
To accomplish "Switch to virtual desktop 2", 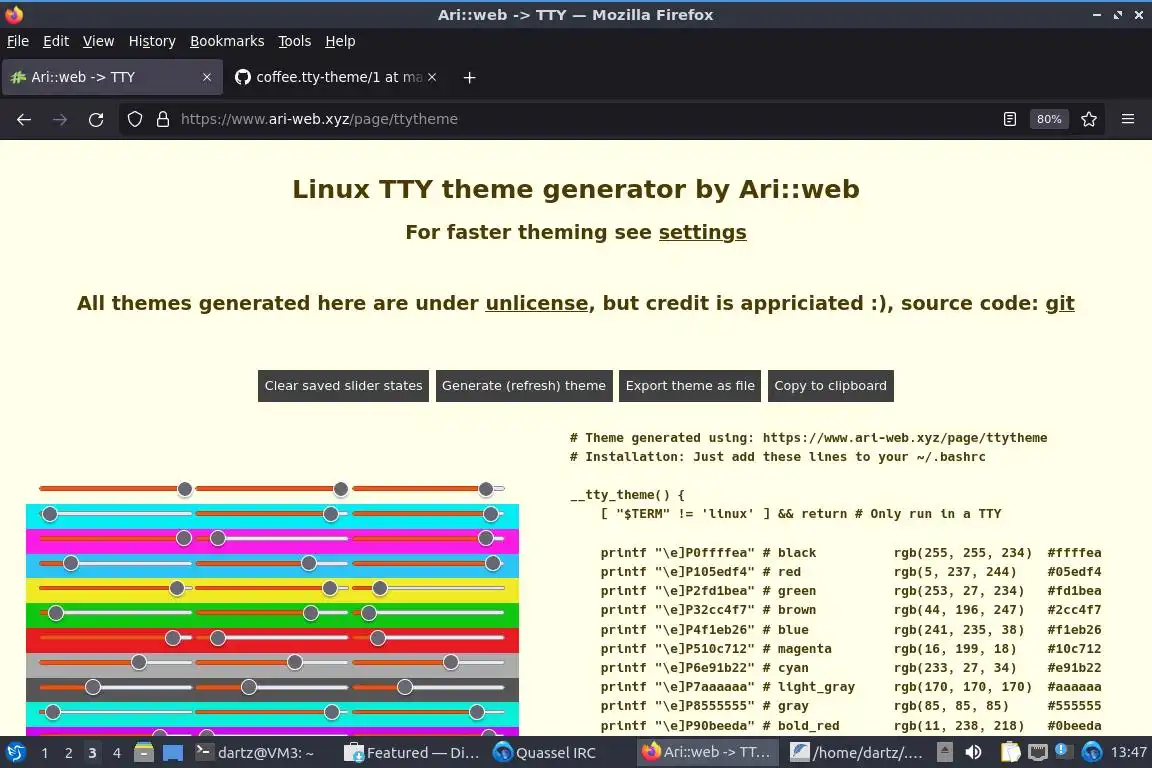I will pyautogui.click(x=68, y=753).
